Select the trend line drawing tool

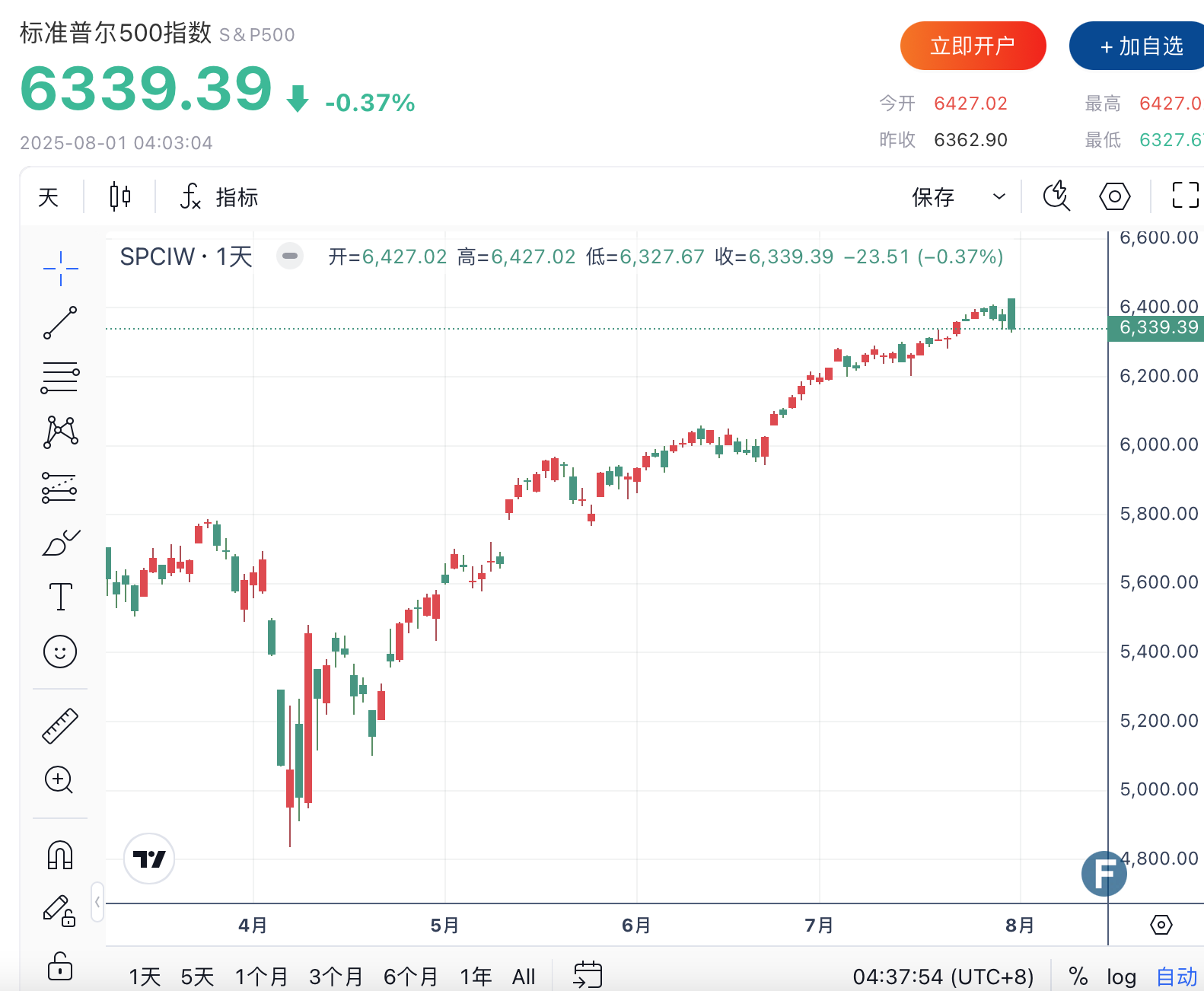(x=60, y=323)
